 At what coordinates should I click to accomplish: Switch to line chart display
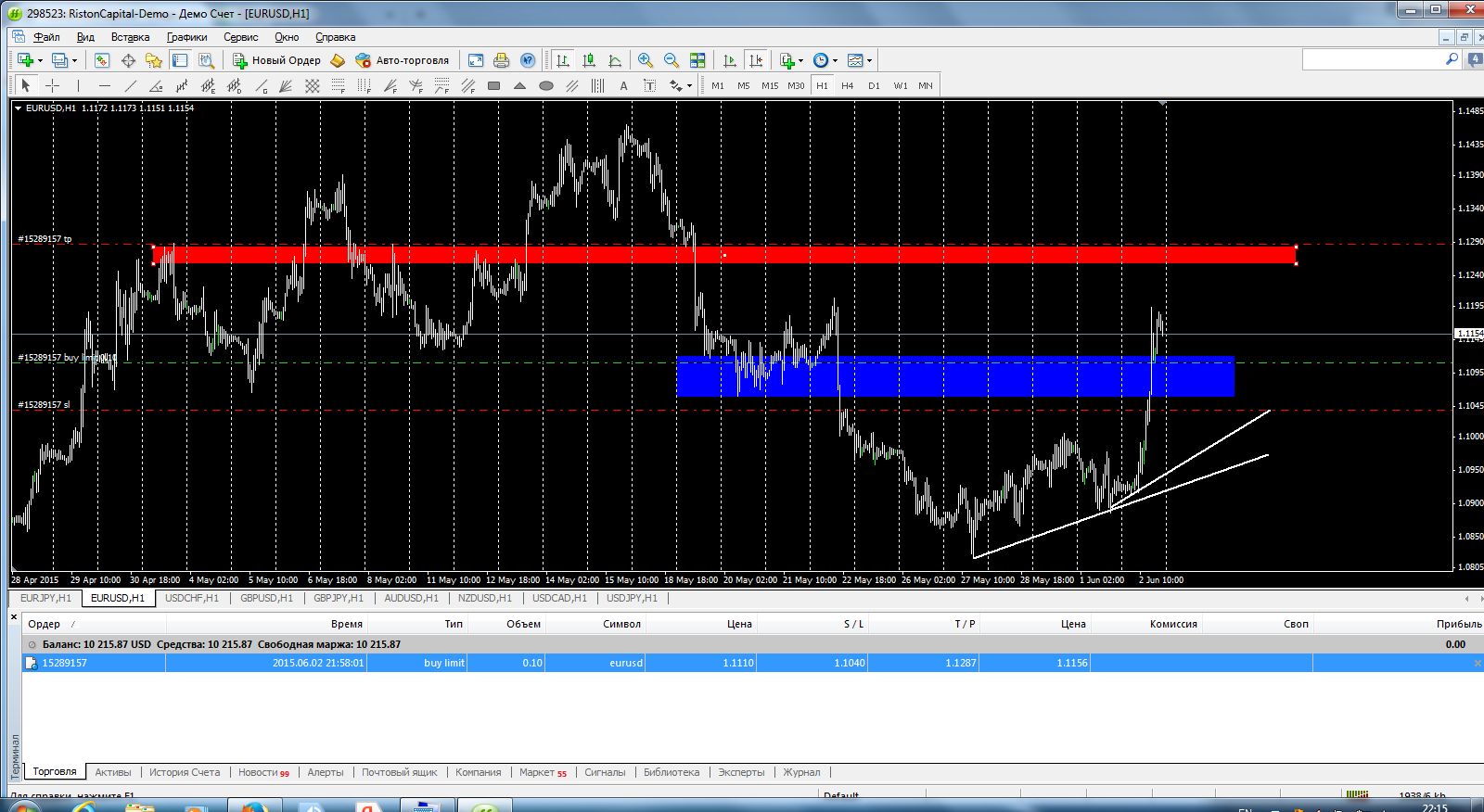pyautogui.click(x=615, y=60)
